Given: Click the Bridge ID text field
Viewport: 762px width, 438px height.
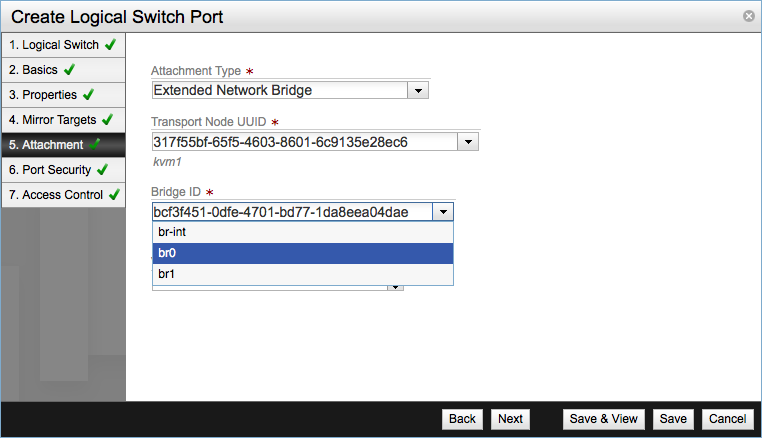Looking at the screenshot, I should [292, 212].
